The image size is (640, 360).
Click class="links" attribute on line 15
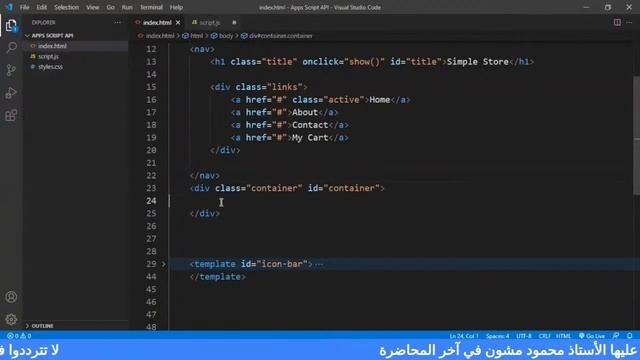point(269,87)
